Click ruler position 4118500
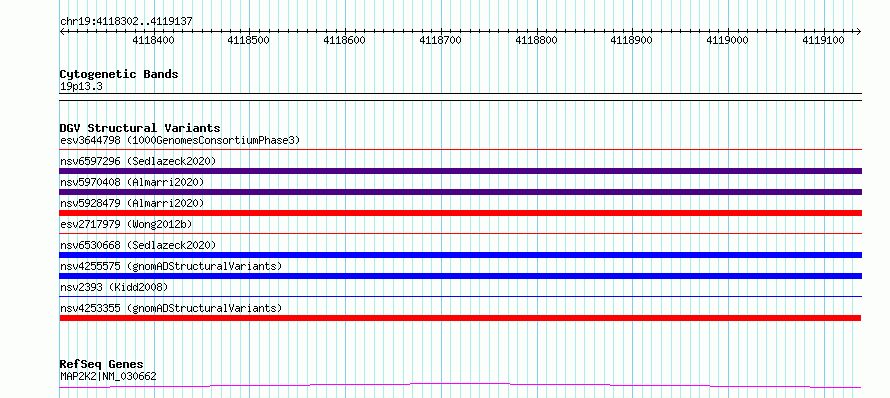 click(x=249, y=40)
